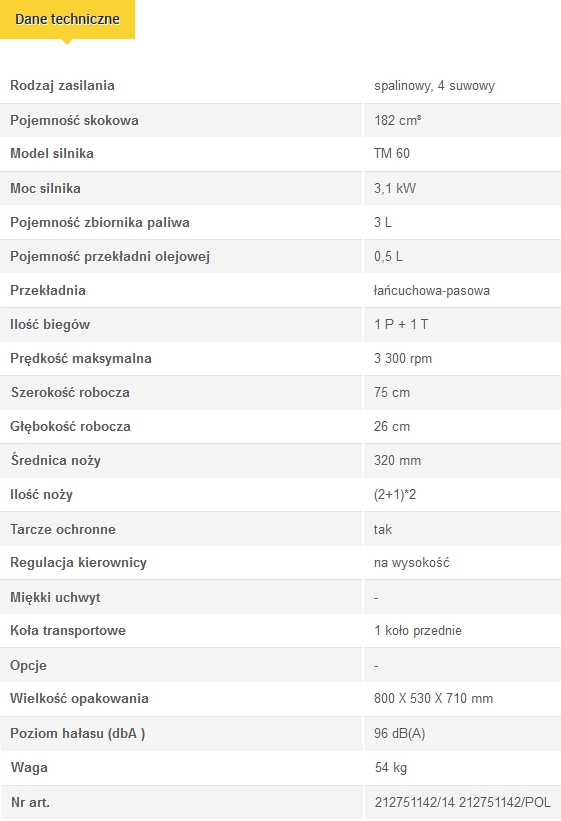Select the 182 cm³ displacement value
This screenshot has width=561, height=821.
pos(398,120)
